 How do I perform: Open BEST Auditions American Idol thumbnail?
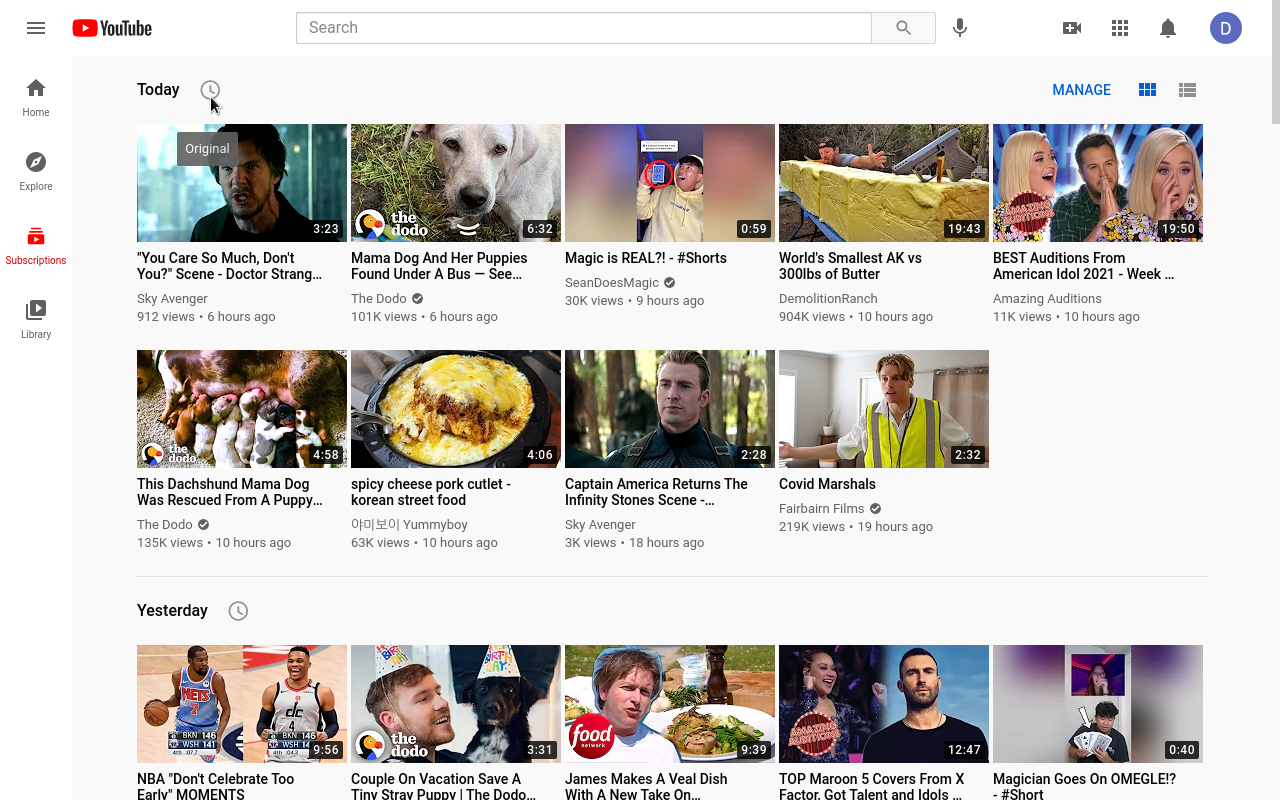[1098, 183]
